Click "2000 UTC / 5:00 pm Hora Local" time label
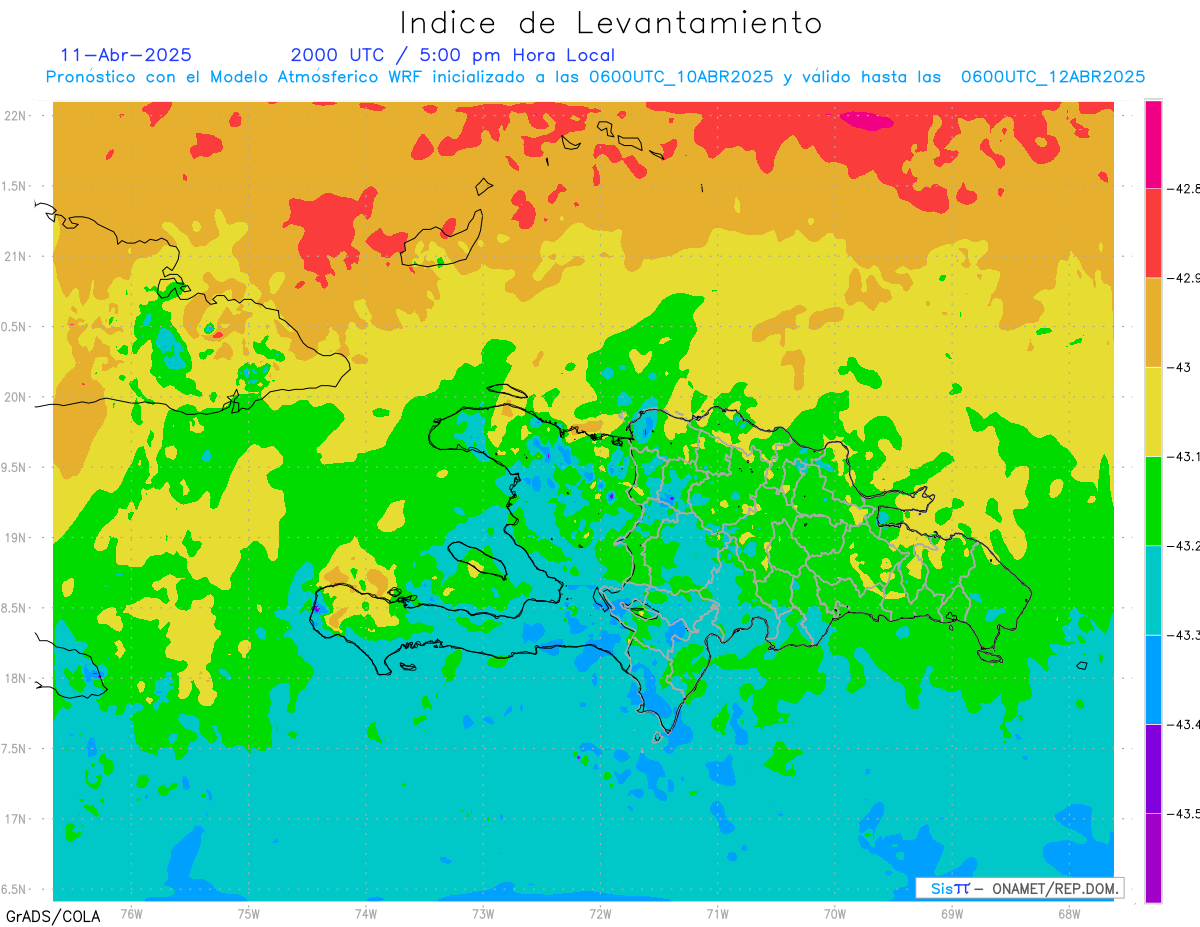This screenshot has width=1200, height=927. click(453, 55)
